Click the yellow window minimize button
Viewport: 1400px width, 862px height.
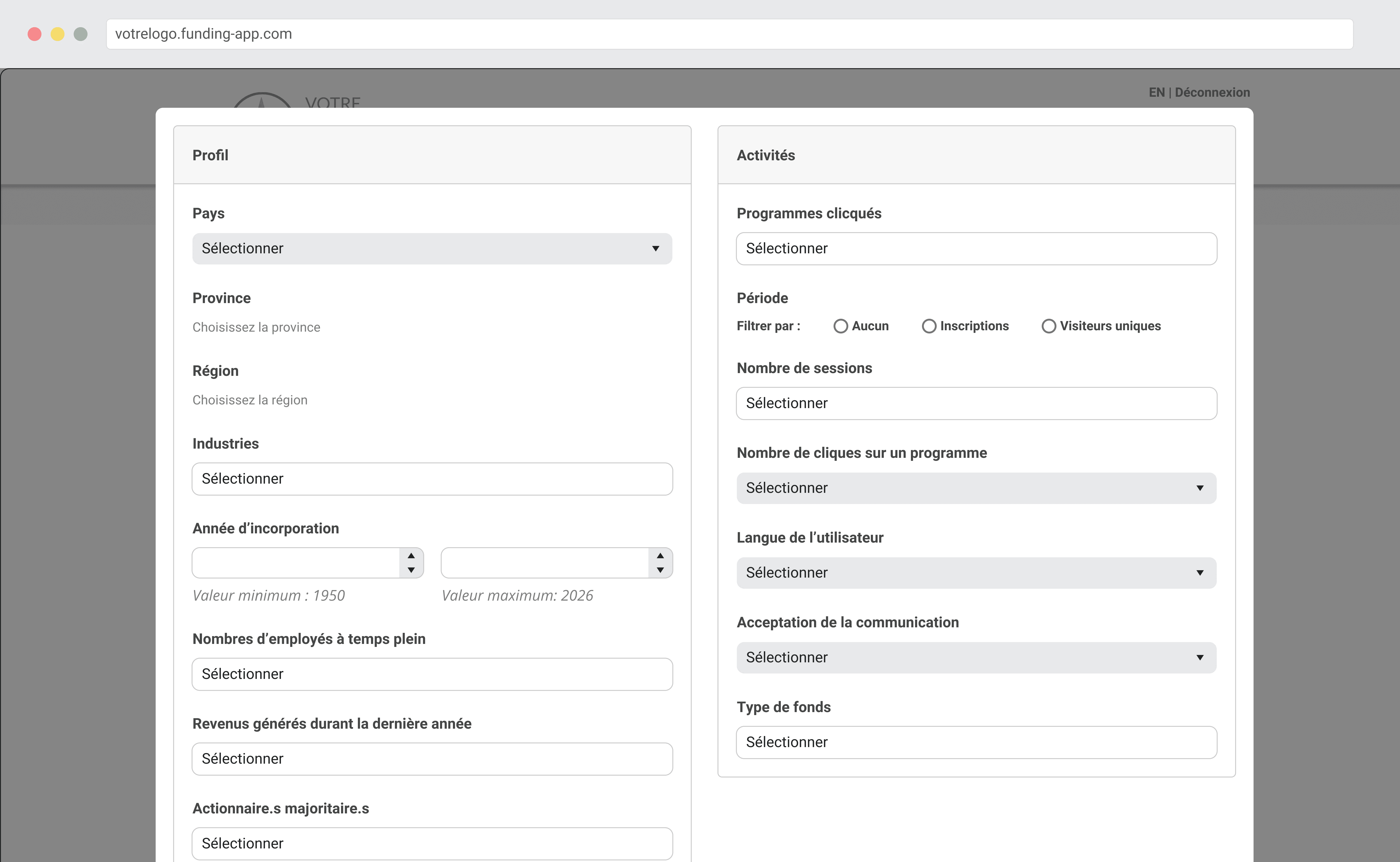[58, 34]
